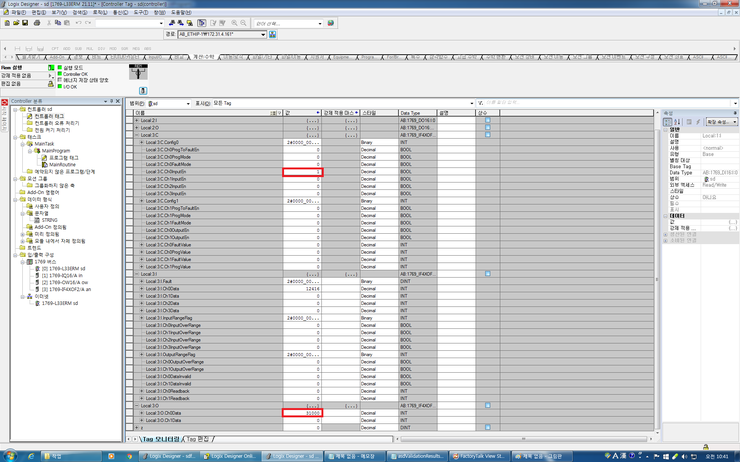Close the Controller organizer panel
The height and width of the screenshot is (462, 740).
[x=118, y=101]
